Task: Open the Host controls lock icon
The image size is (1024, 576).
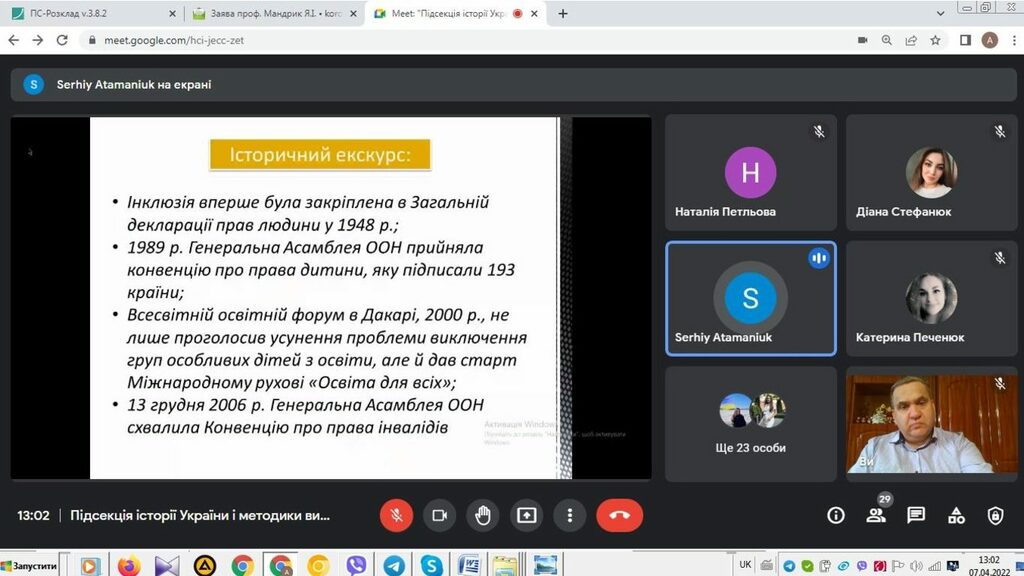Action: 995,515
